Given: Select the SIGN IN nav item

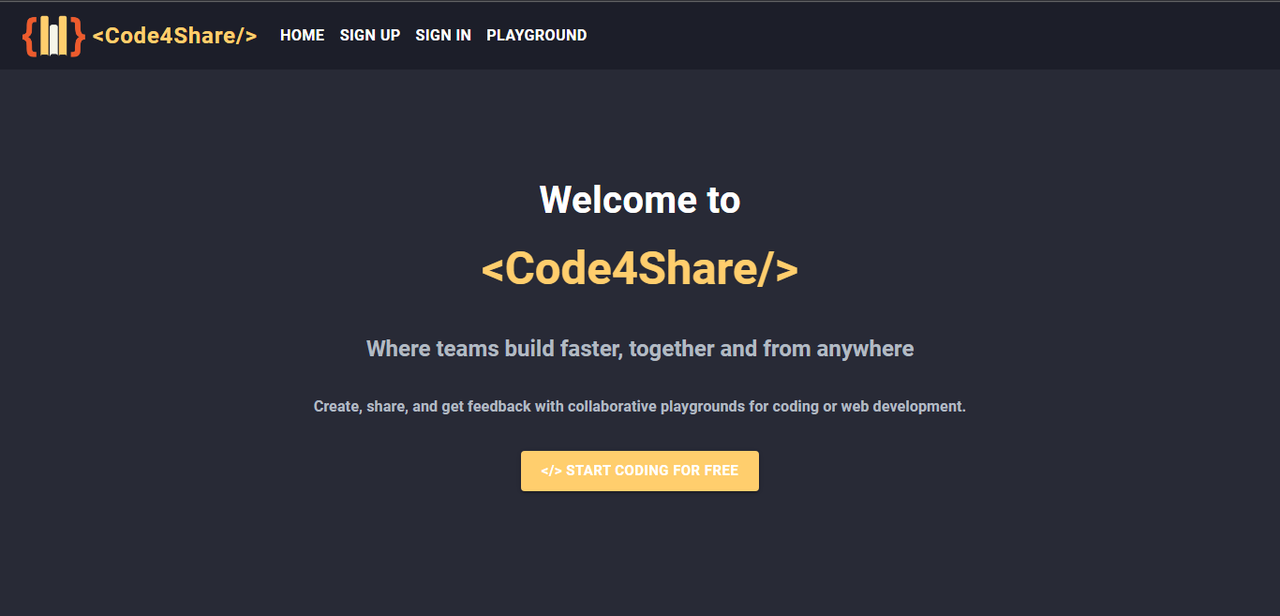Looking at the screenshot, I should [443, 35].
